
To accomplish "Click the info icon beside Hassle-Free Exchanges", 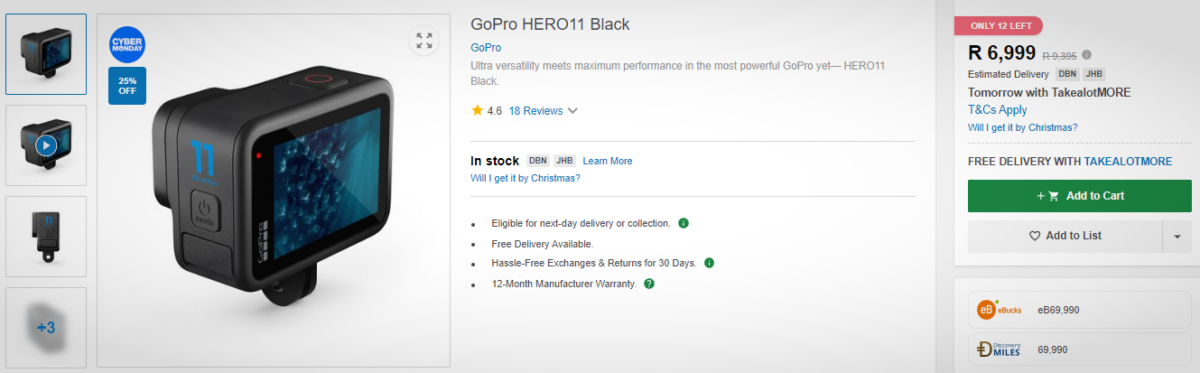I will 709,263.
